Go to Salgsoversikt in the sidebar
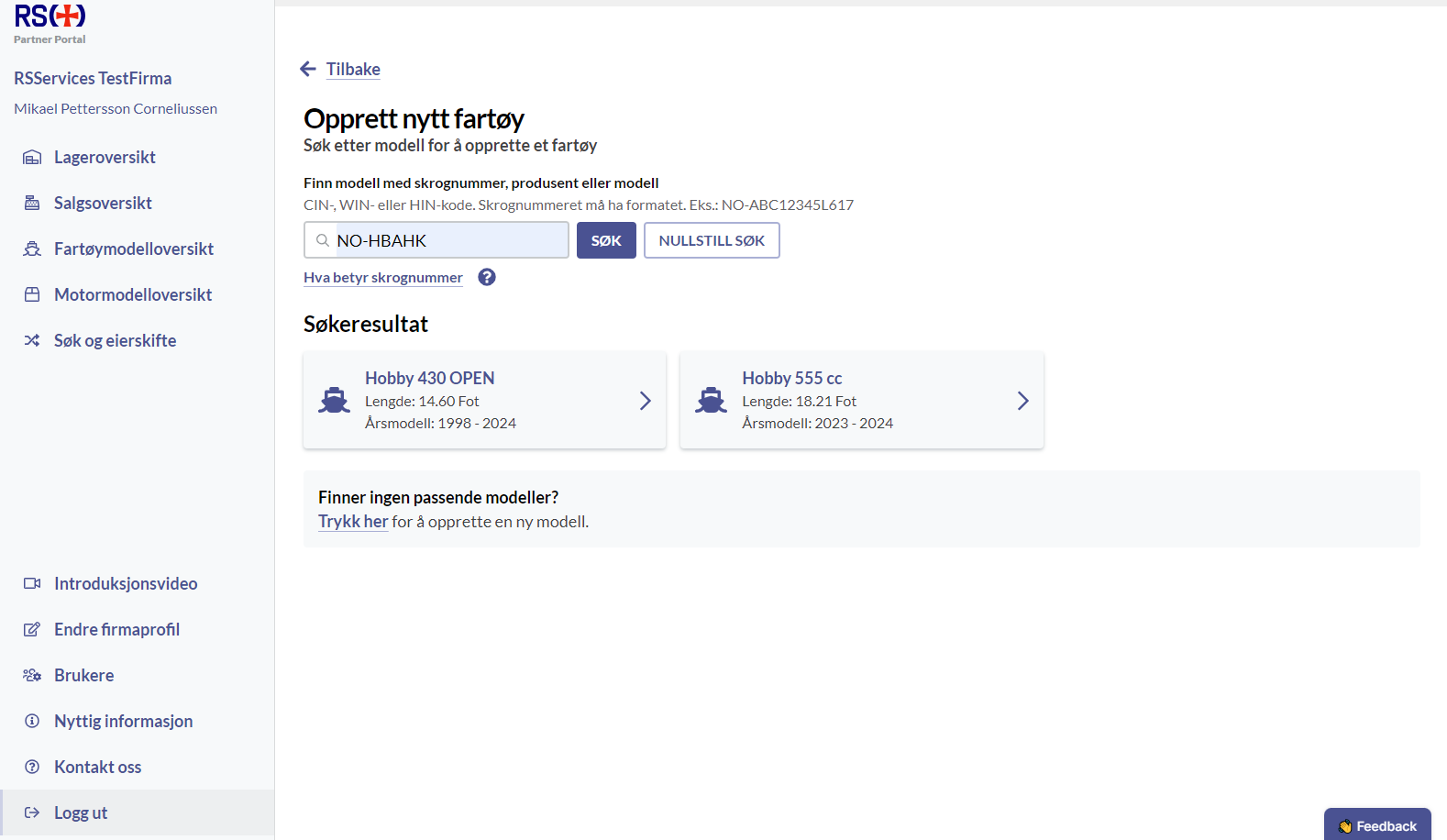The width and height of the screenshot is (1447, 840). [x=103, y=203]
